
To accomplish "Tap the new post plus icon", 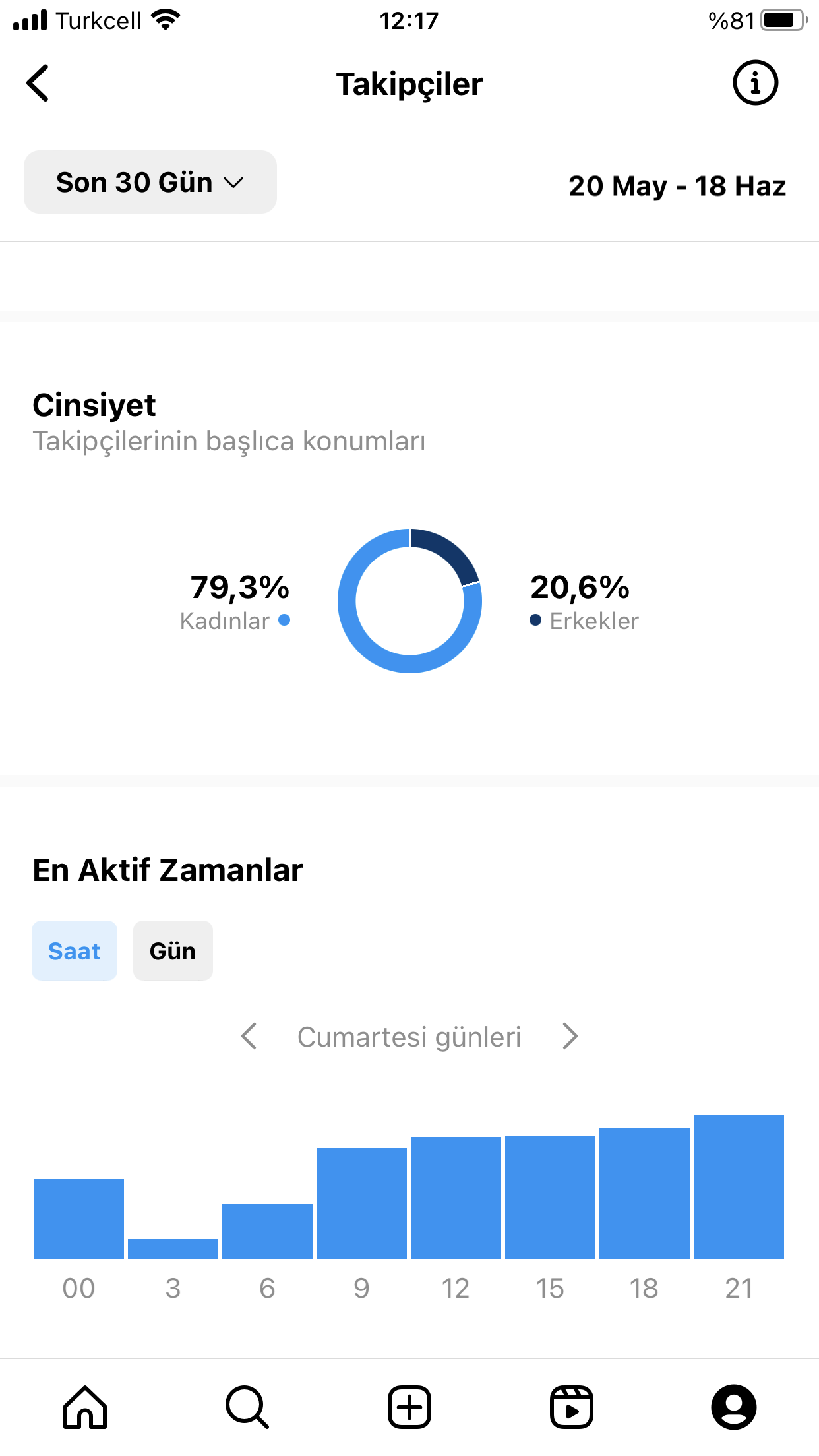I will [x=409, y=1407].
